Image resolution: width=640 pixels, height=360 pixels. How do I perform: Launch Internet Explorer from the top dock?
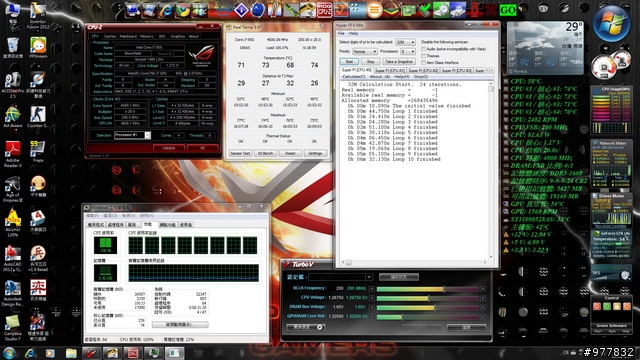point(166,10)
